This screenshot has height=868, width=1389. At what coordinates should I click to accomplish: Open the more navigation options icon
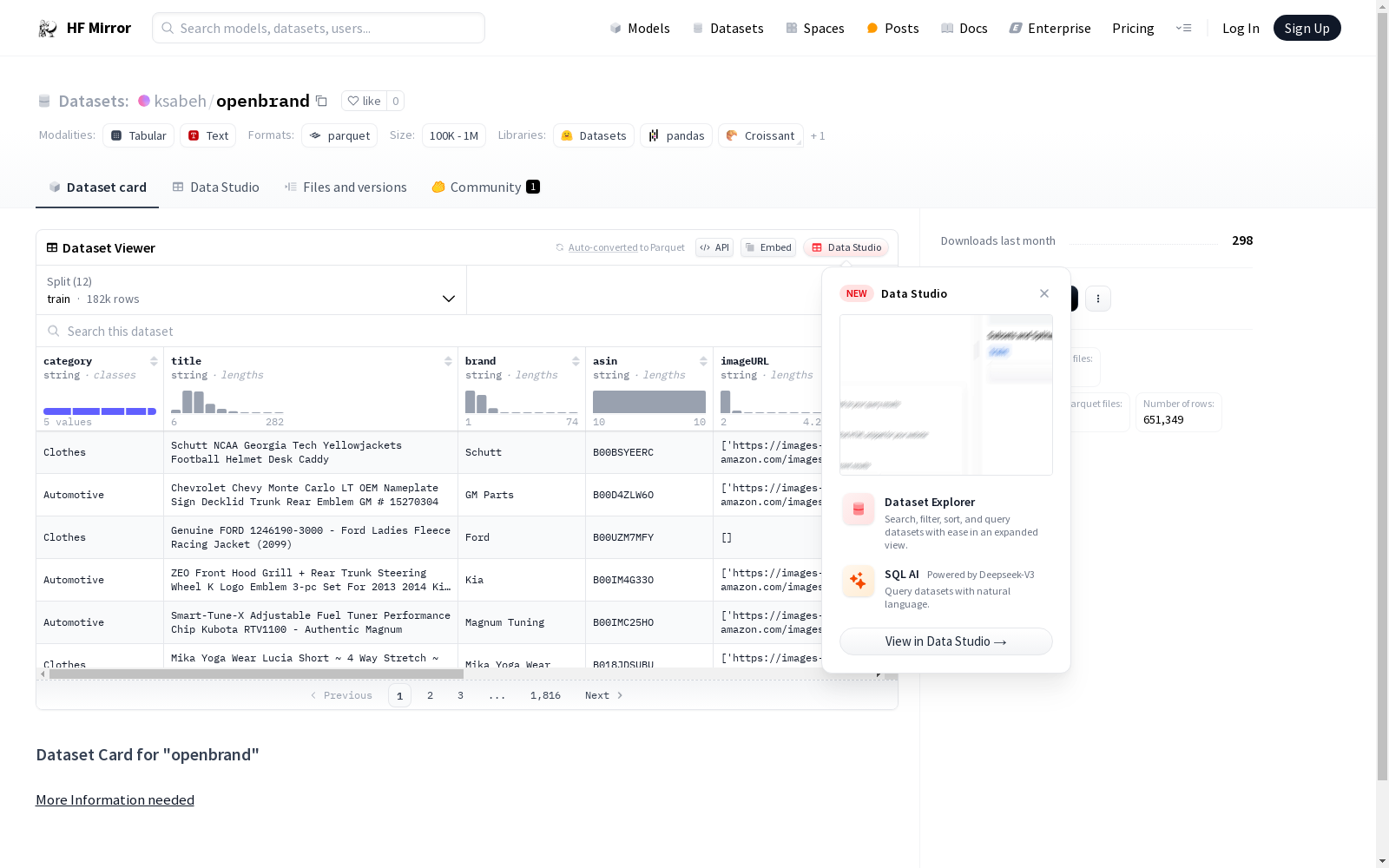click(1183, 28)
